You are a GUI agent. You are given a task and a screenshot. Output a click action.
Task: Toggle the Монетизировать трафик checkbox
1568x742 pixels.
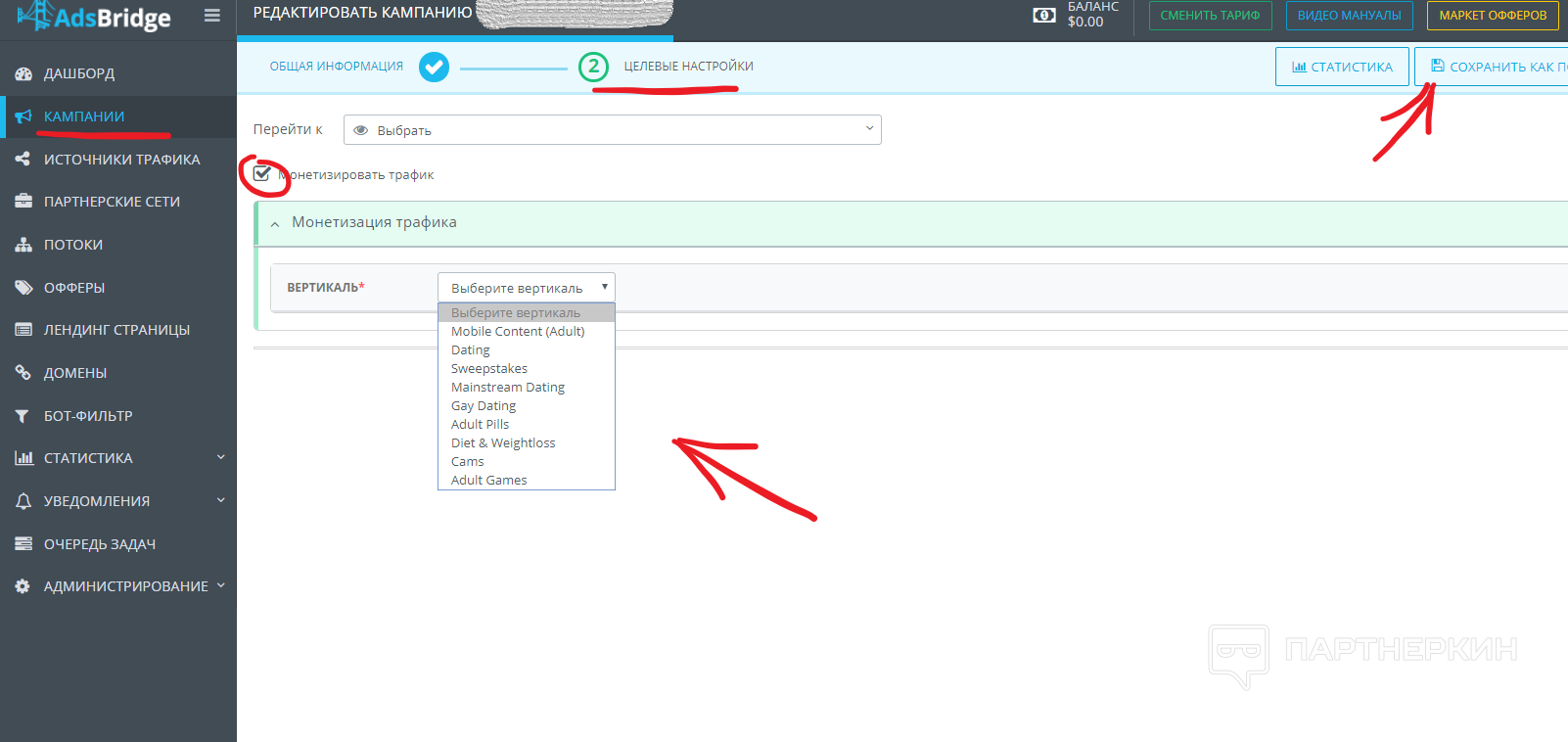click(x=261, y=174)
